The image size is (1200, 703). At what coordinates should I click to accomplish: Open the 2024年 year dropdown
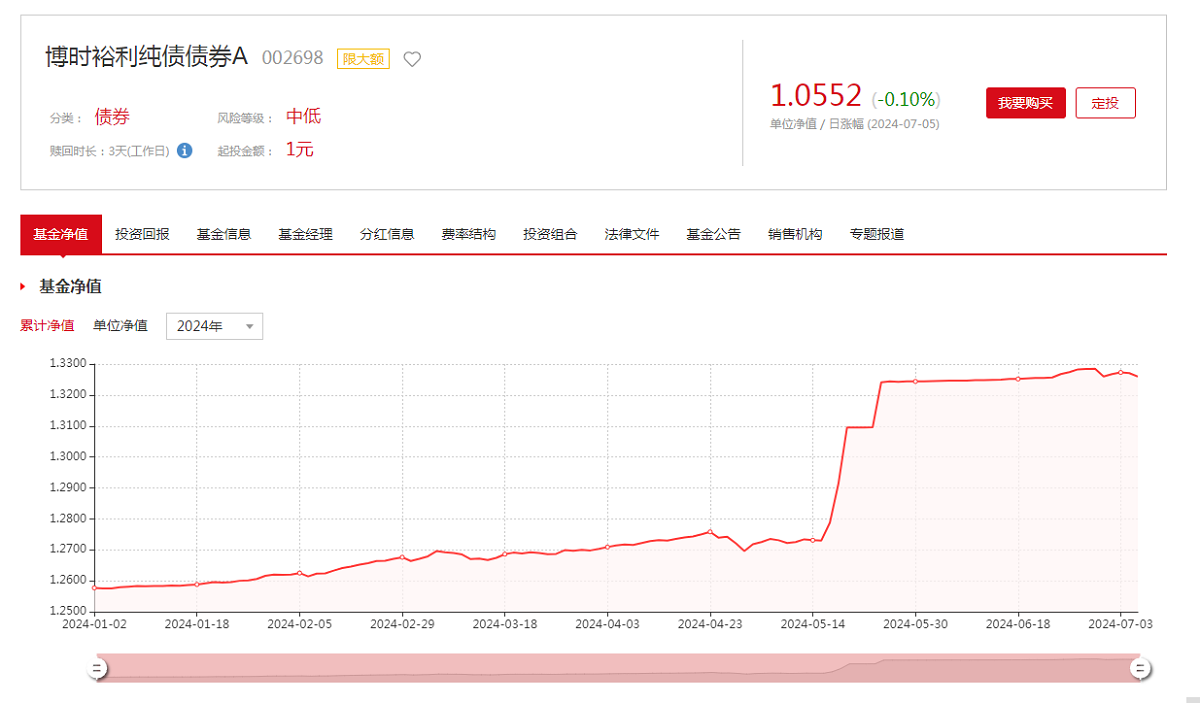[214, 326]
